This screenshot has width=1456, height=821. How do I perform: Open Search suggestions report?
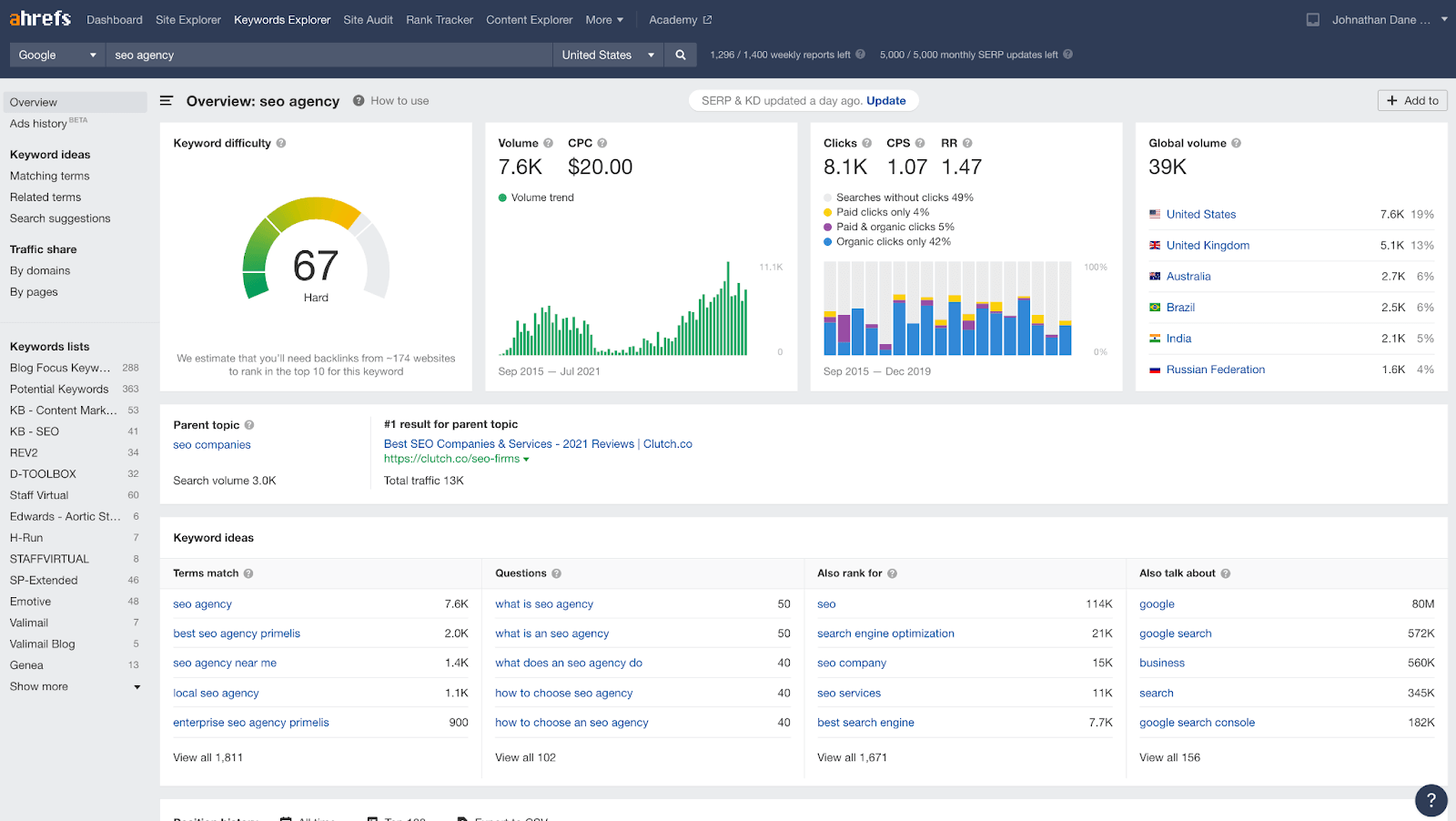(x=60, y=218)
